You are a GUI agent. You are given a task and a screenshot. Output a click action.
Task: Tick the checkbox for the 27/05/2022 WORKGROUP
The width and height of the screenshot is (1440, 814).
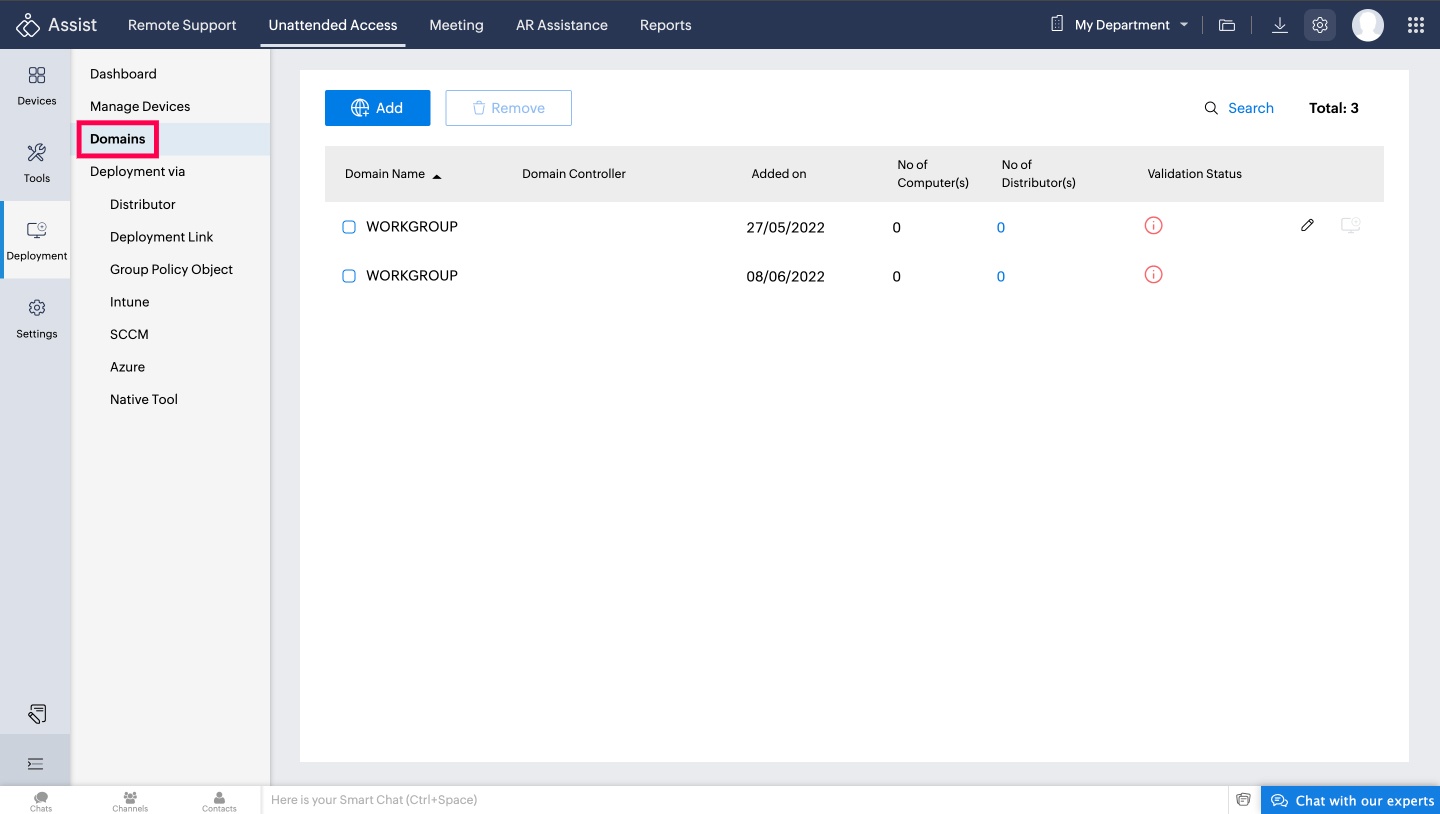349,227
